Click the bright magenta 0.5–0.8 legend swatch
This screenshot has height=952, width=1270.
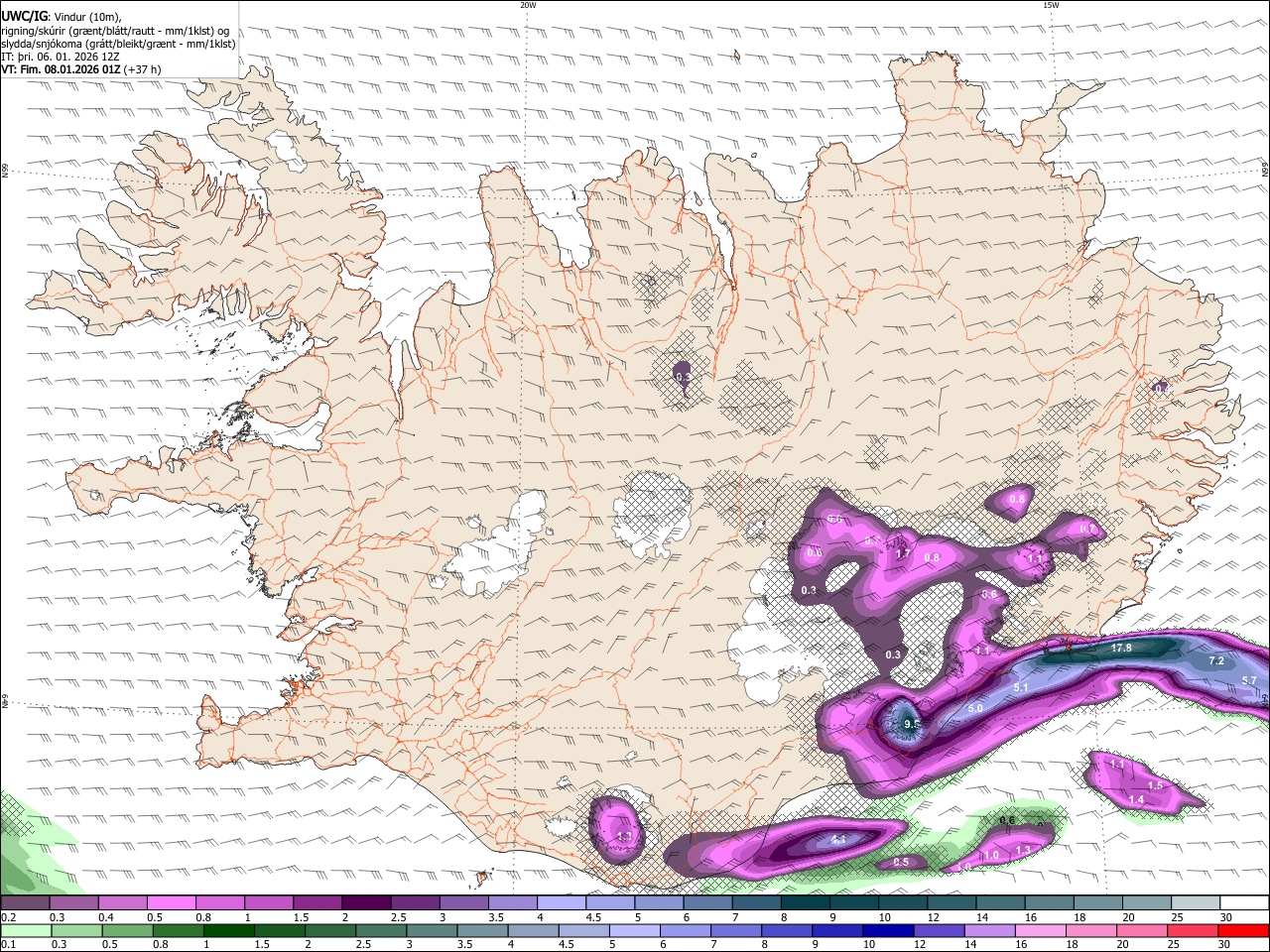point(171,903)
